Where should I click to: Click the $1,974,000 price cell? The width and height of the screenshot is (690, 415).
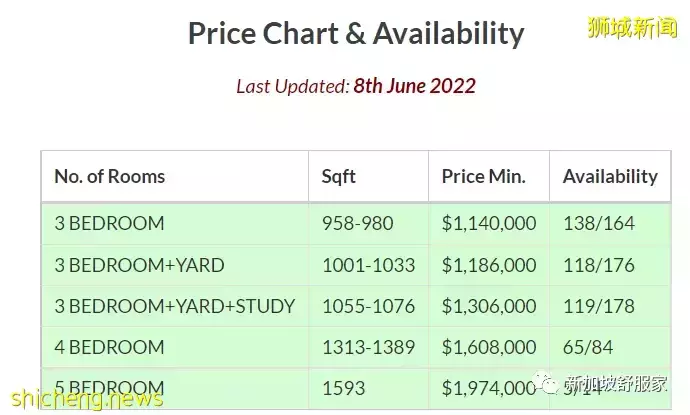point(489,388)
